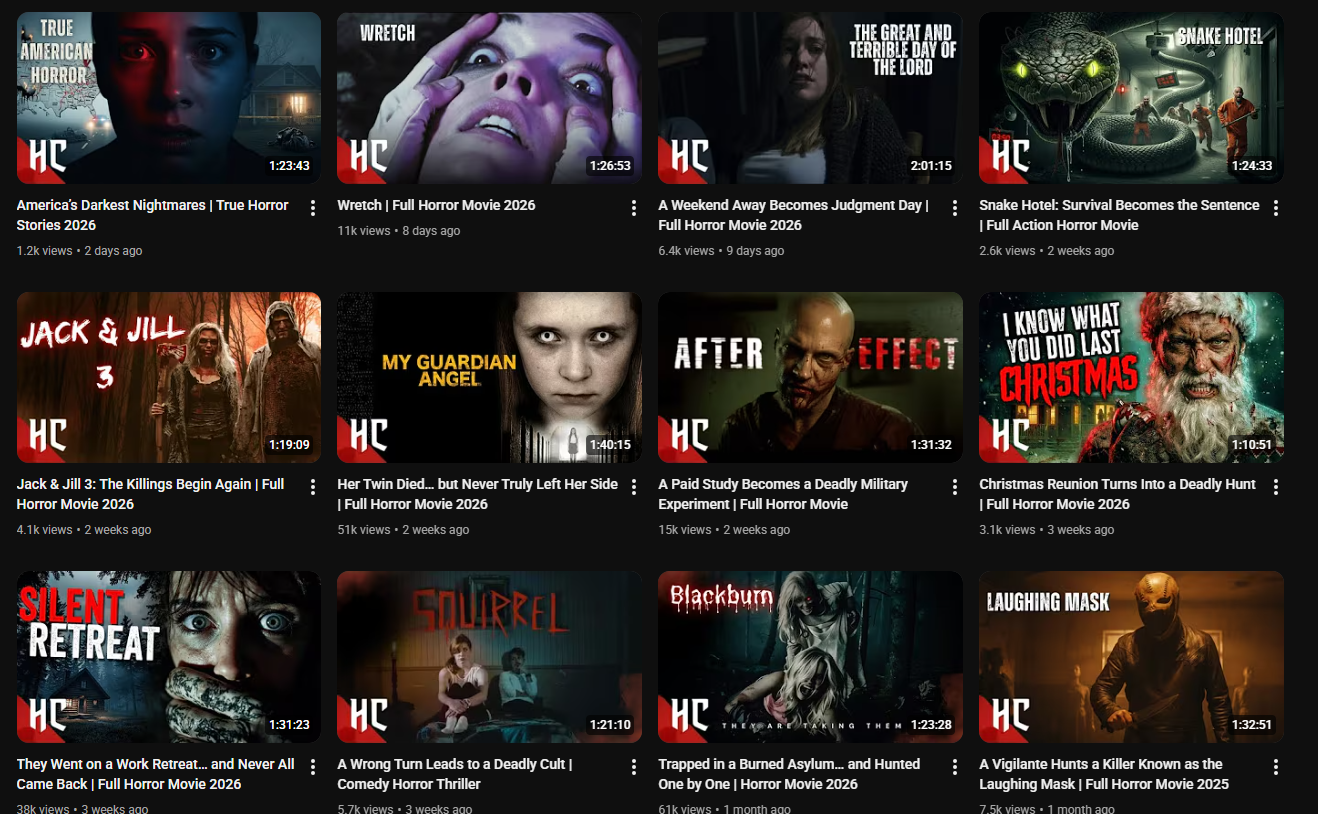Open three-dot menu for Wretch video
The width and height of the screenshot is (1318, 814).
tap(634, 208)
